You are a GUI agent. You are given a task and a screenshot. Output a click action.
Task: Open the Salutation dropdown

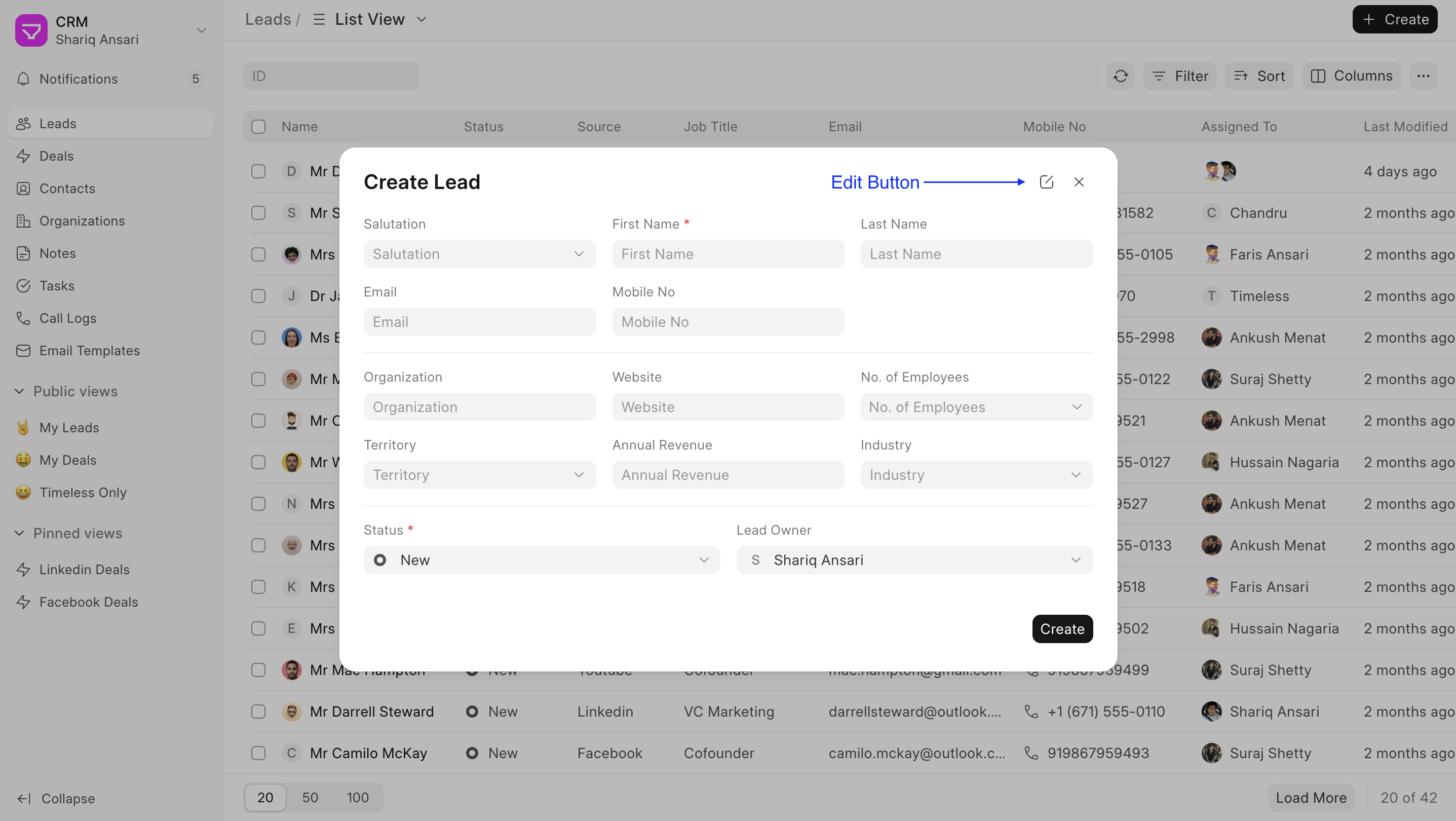pos(479,254)
